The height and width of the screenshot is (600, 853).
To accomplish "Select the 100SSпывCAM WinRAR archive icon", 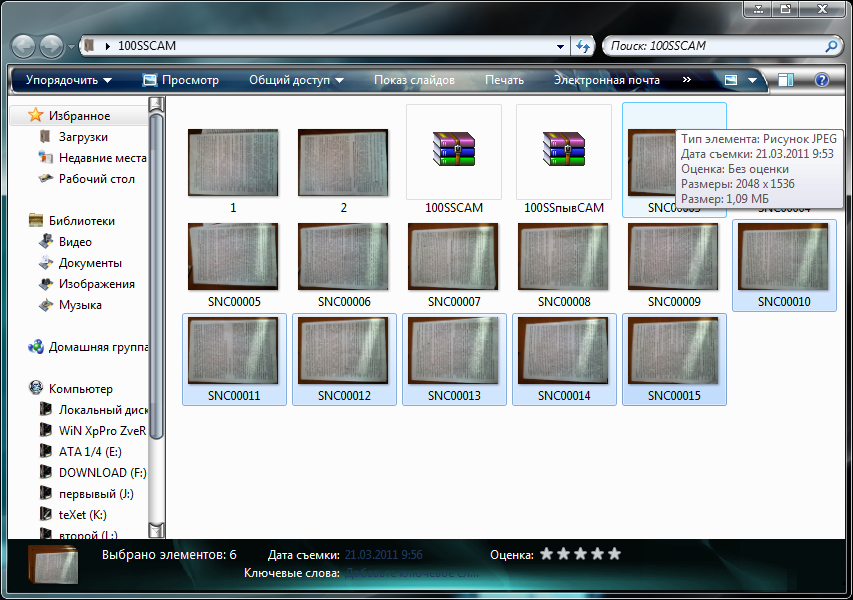I will (564, 149).
